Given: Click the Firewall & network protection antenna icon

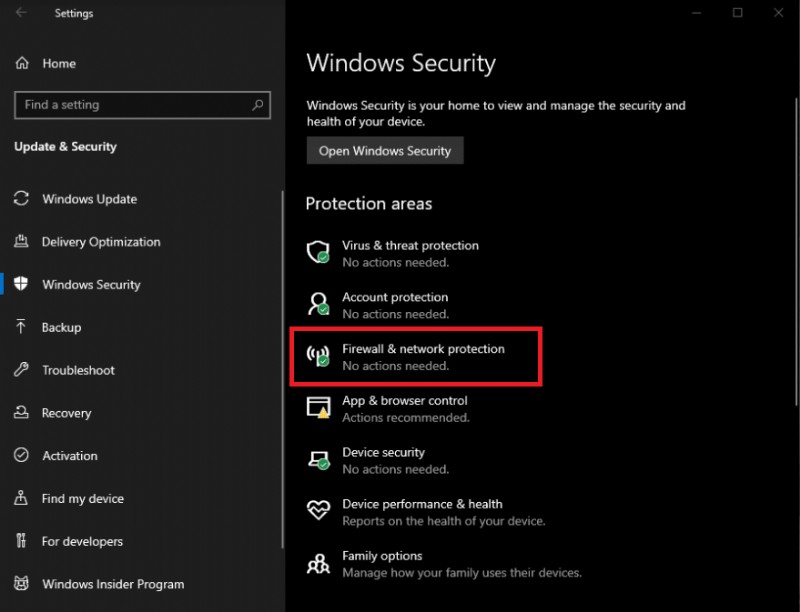Looking at the screenshot, I should pyautogui.click(x=318, y=356).
